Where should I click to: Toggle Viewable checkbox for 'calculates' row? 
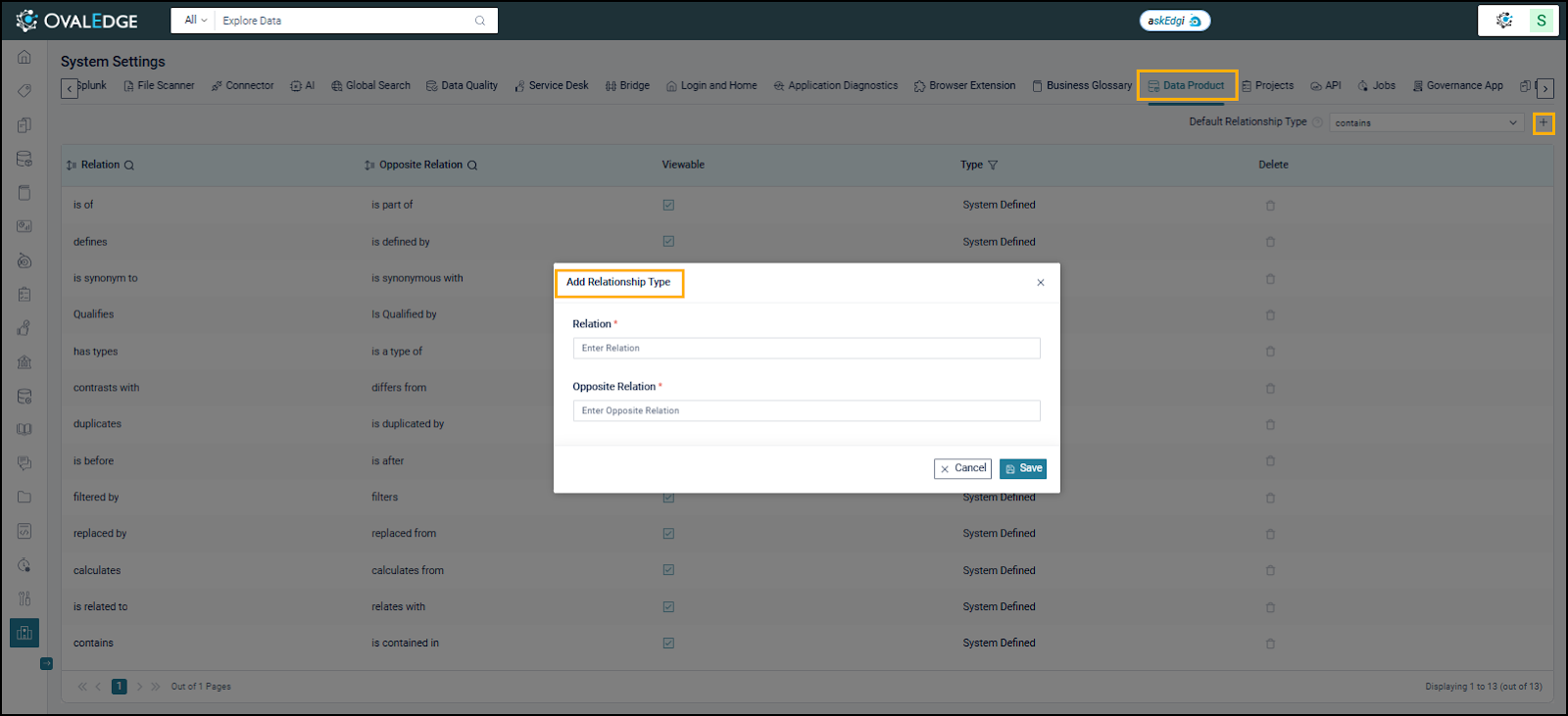[668, 570]
